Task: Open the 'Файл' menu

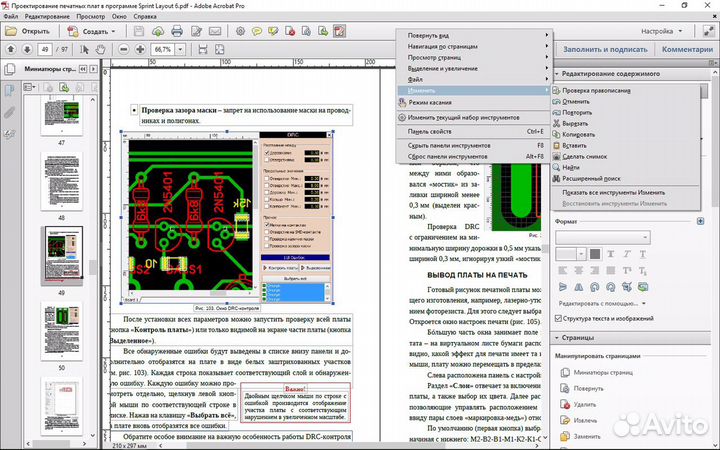Action: pos(11,16)
